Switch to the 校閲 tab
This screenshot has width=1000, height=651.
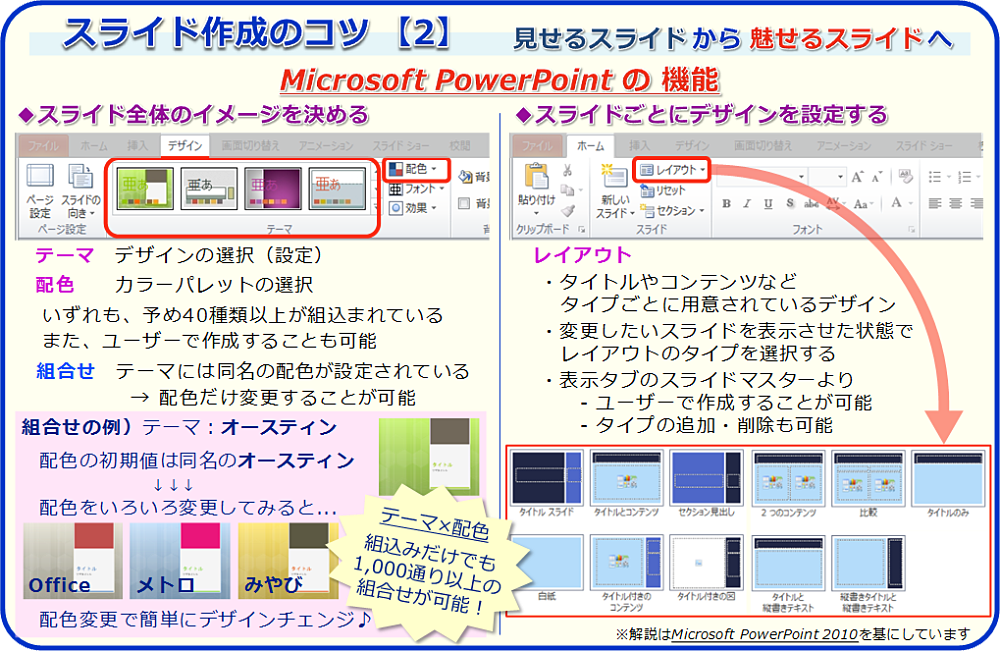(459, 145)
